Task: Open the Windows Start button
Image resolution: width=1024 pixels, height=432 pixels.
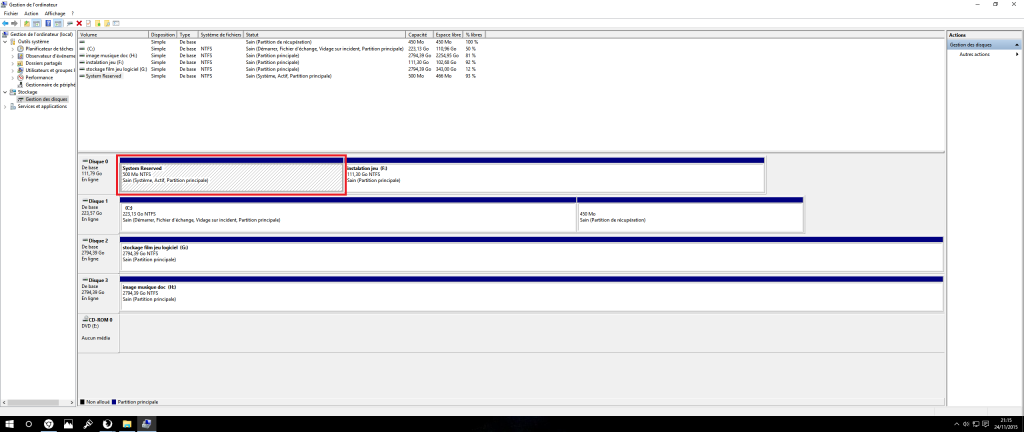Action: click(9, 424)
